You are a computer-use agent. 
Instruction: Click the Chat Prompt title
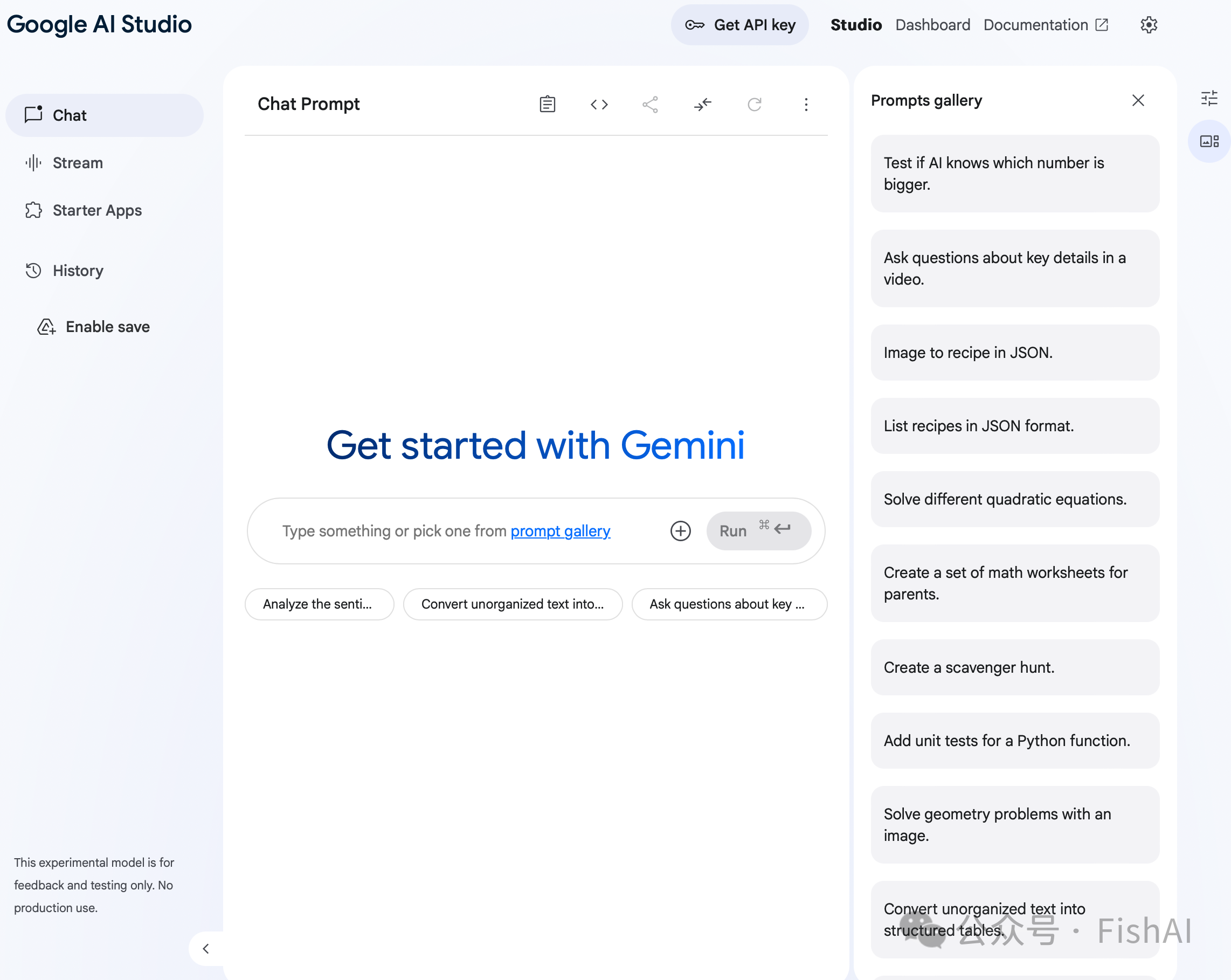tap(308, 104)
